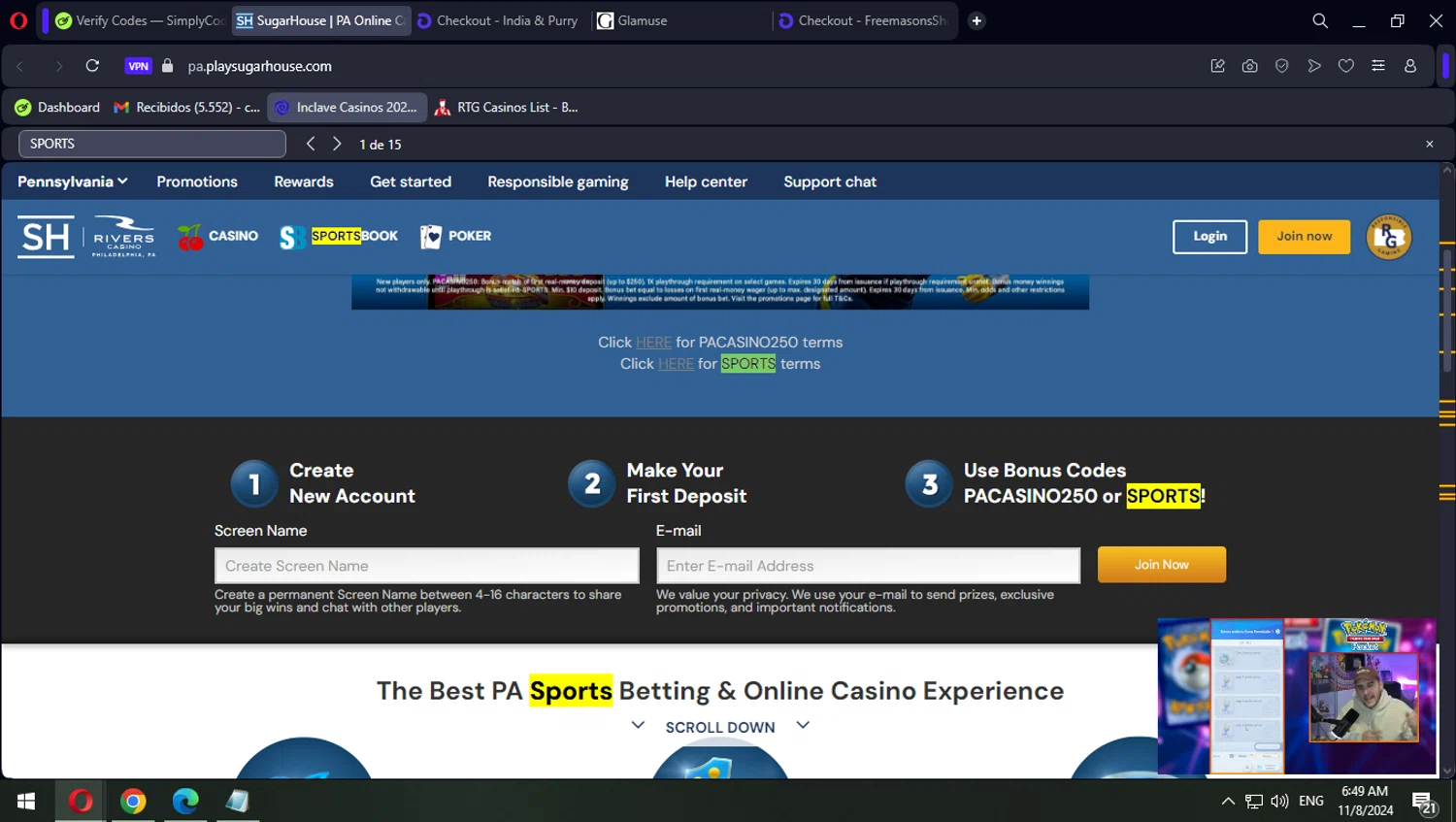This screenshot has width=1456, height=822.
Task: Open a new tab with plus button
Action: (976, 20)
